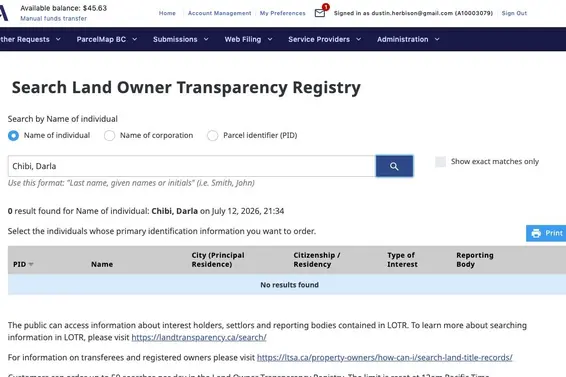Enable Show exact matches only checkbox
Image resolution: width=566 pixels, height=377 pixels.
coord(440,161)
